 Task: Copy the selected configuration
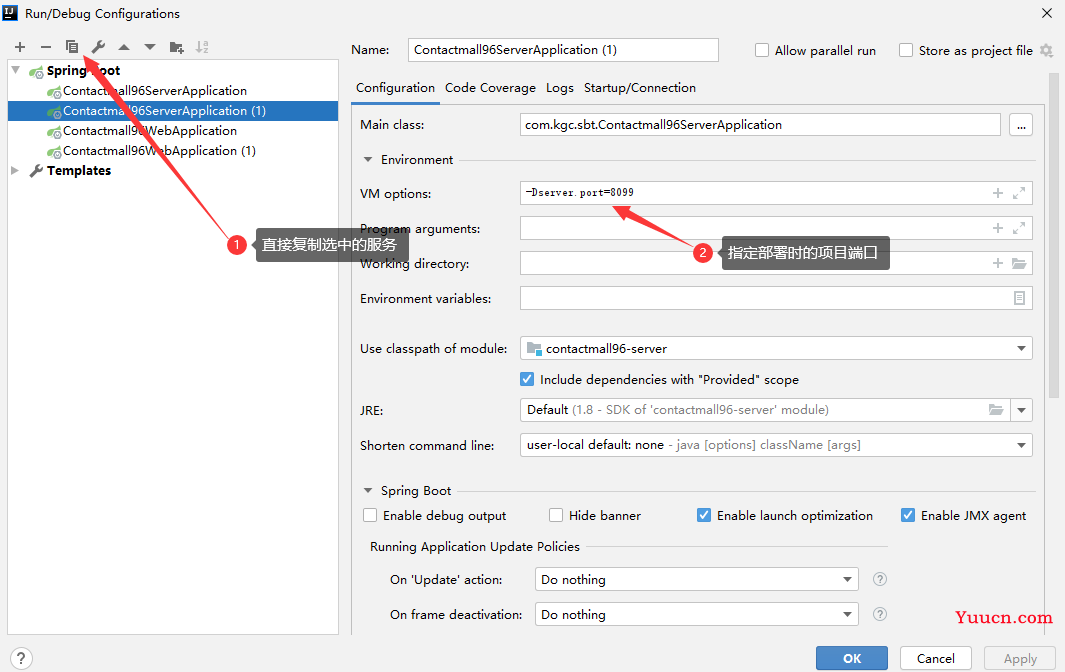pyautogui.click(x=72, y=47)
